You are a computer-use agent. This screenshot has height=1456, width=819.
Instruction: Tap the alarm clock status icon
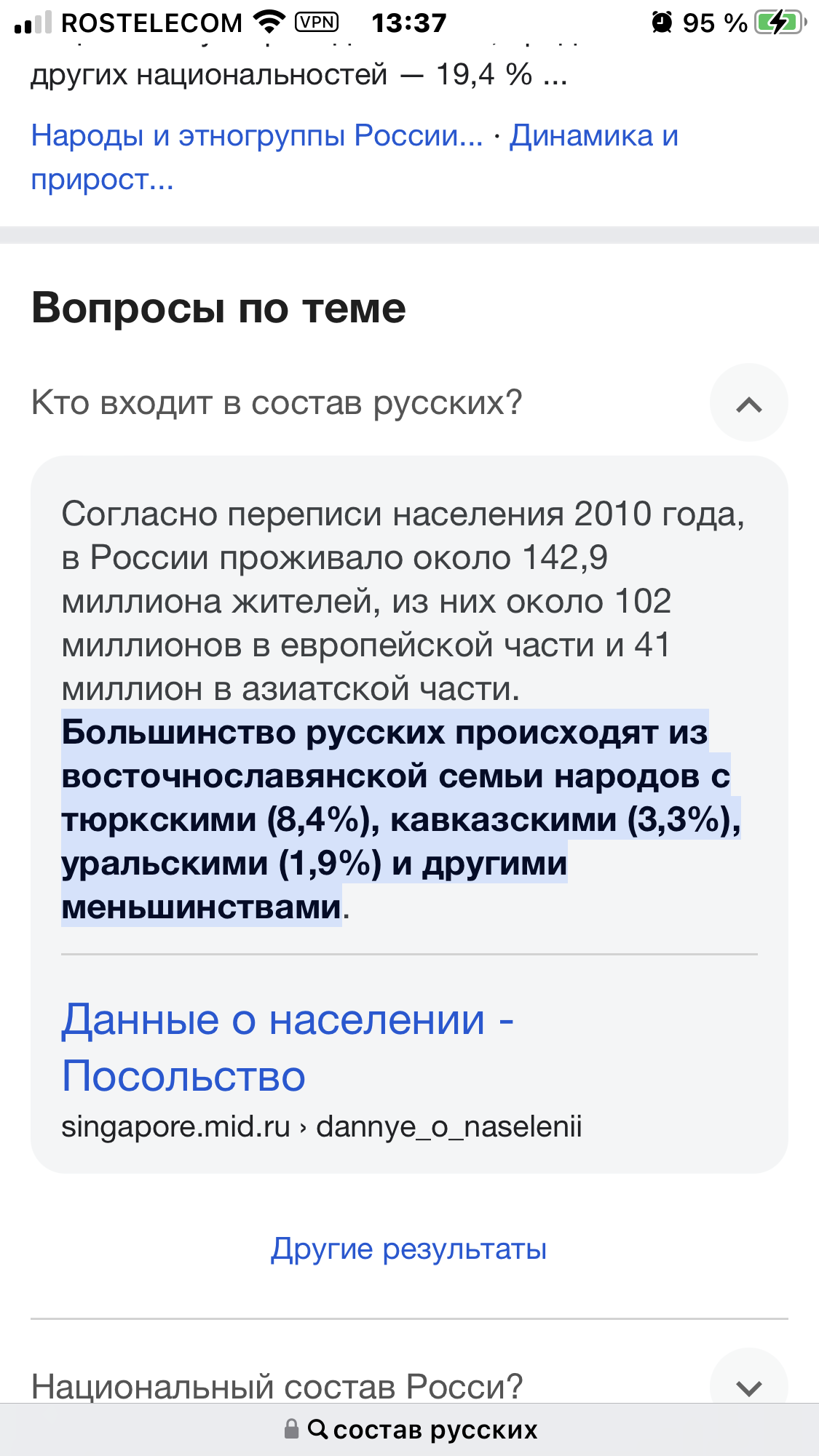click(662, 23)
